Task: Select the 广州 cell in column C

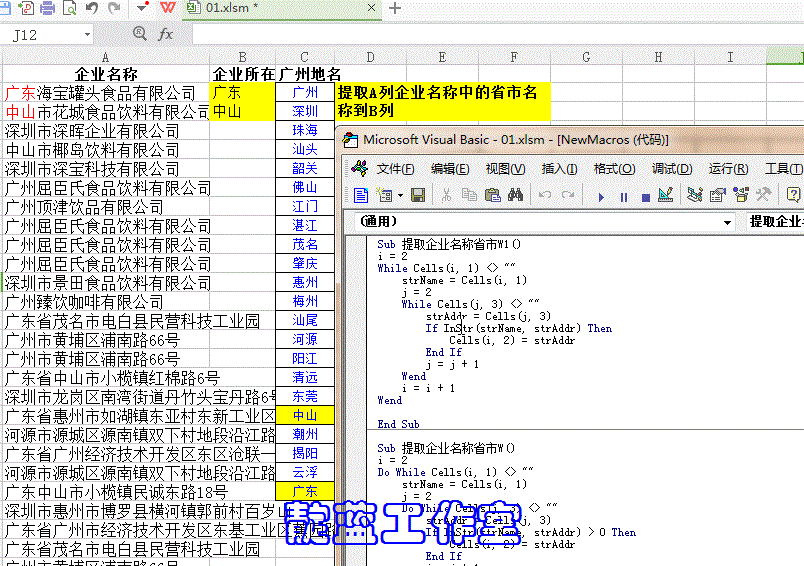Action: (x=305, y=93)
